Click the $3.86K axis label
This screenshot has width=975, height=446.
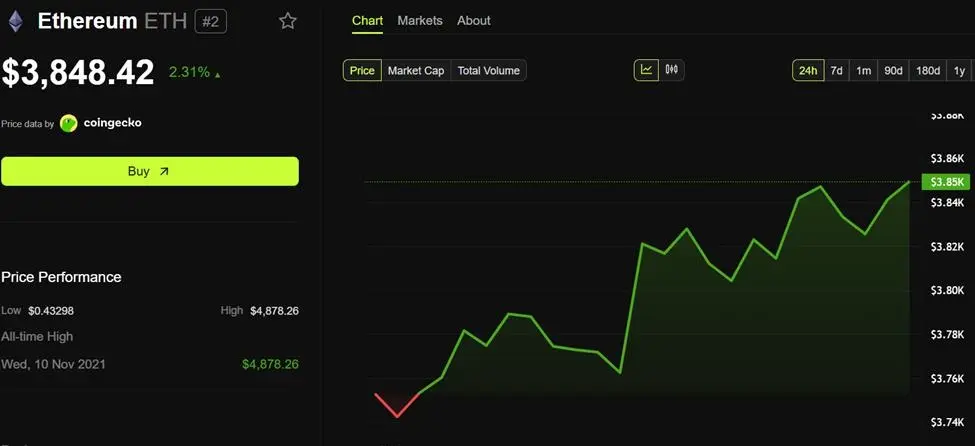pos(947,159)
